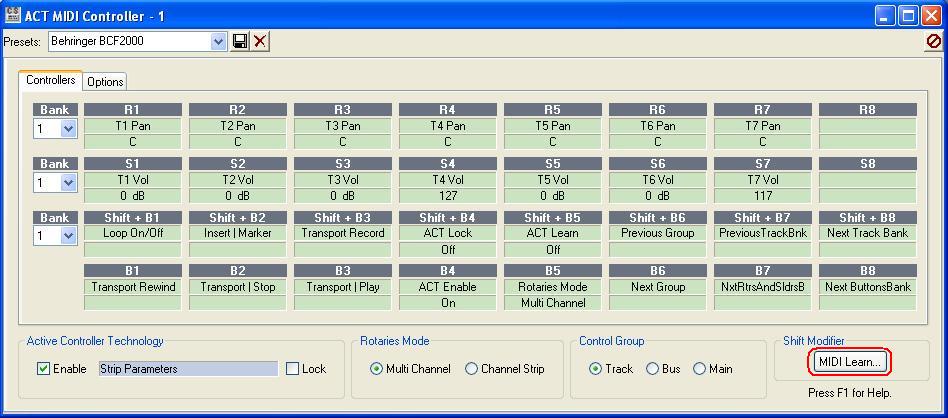Save the current preset with disk icon
The image size is (948, 418).
[x=240, y=41]
